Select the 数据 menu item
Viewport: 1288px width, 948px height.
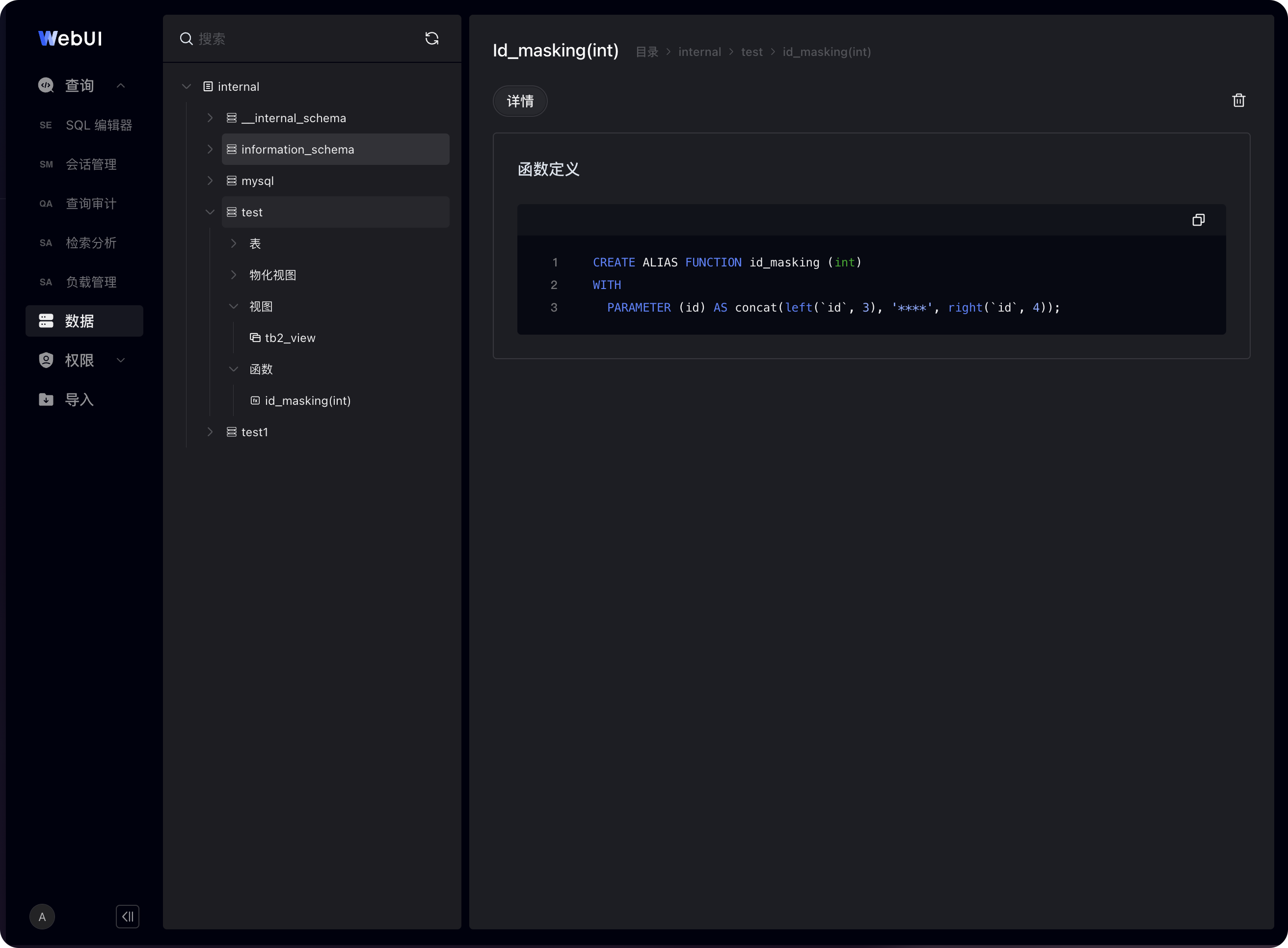(84, 321)
